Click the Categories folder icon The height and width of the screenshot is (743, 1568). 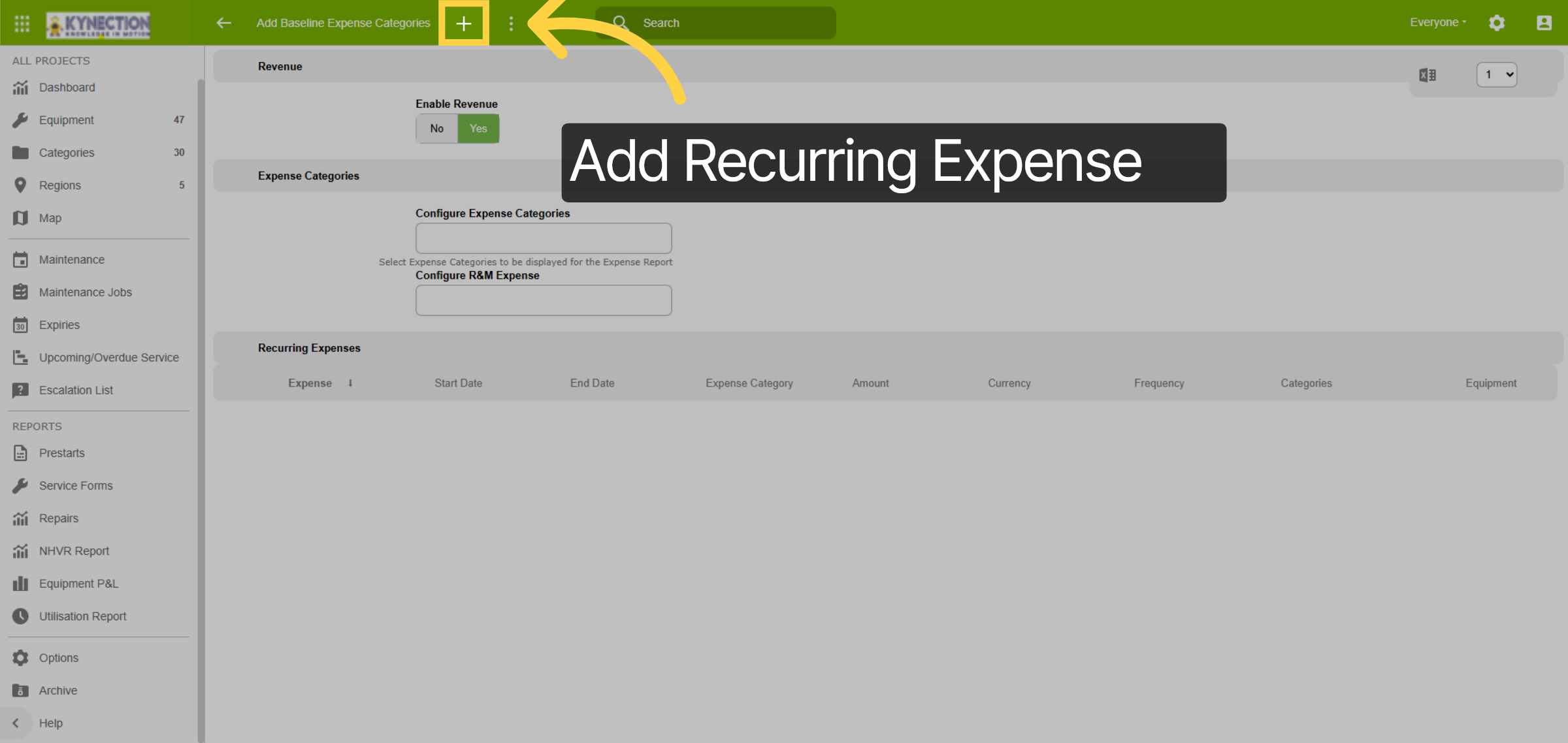click(20, 153)
